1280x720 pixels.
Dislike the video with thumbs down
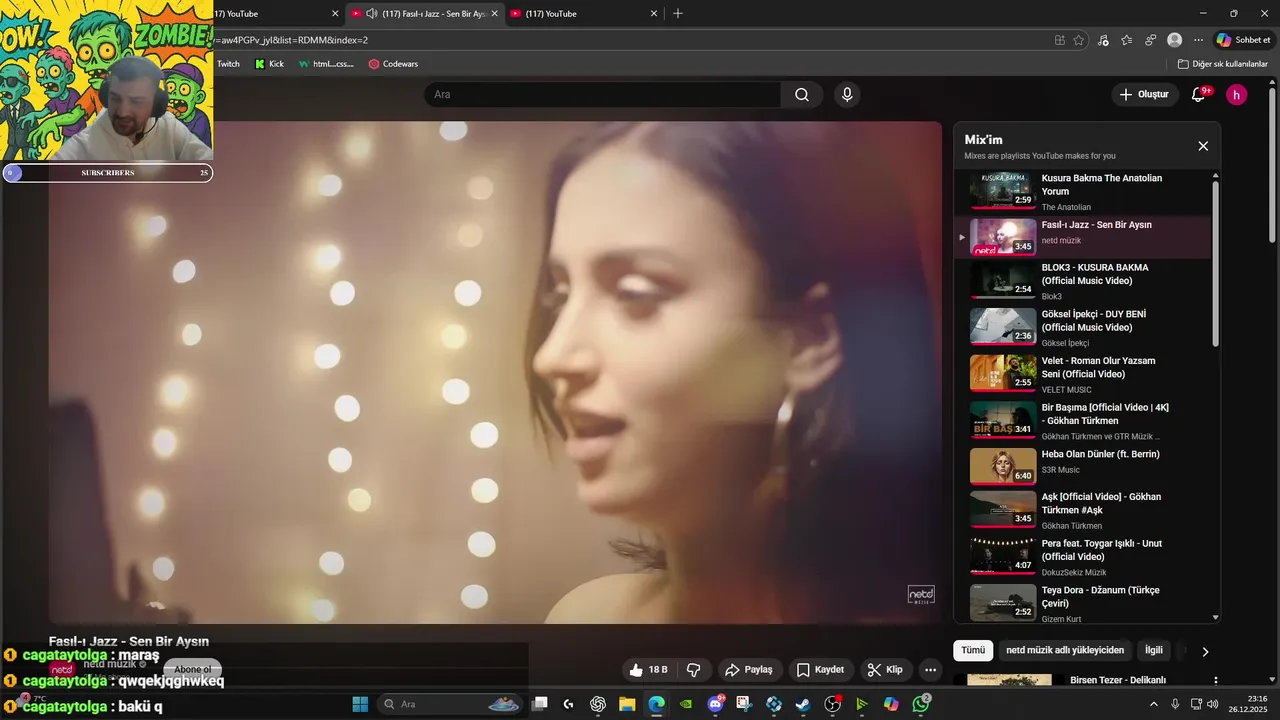[693, 670]
